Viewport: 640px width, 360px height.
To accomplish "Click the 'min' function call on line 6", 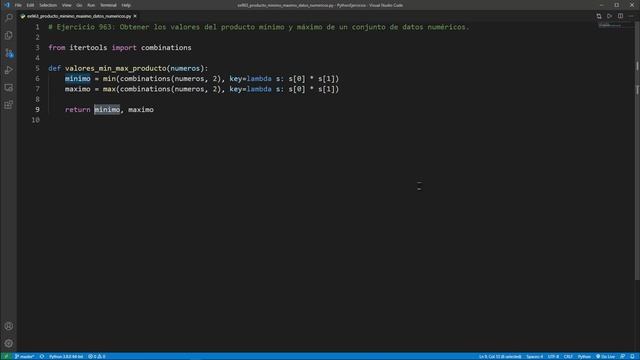I will point(109,78).
